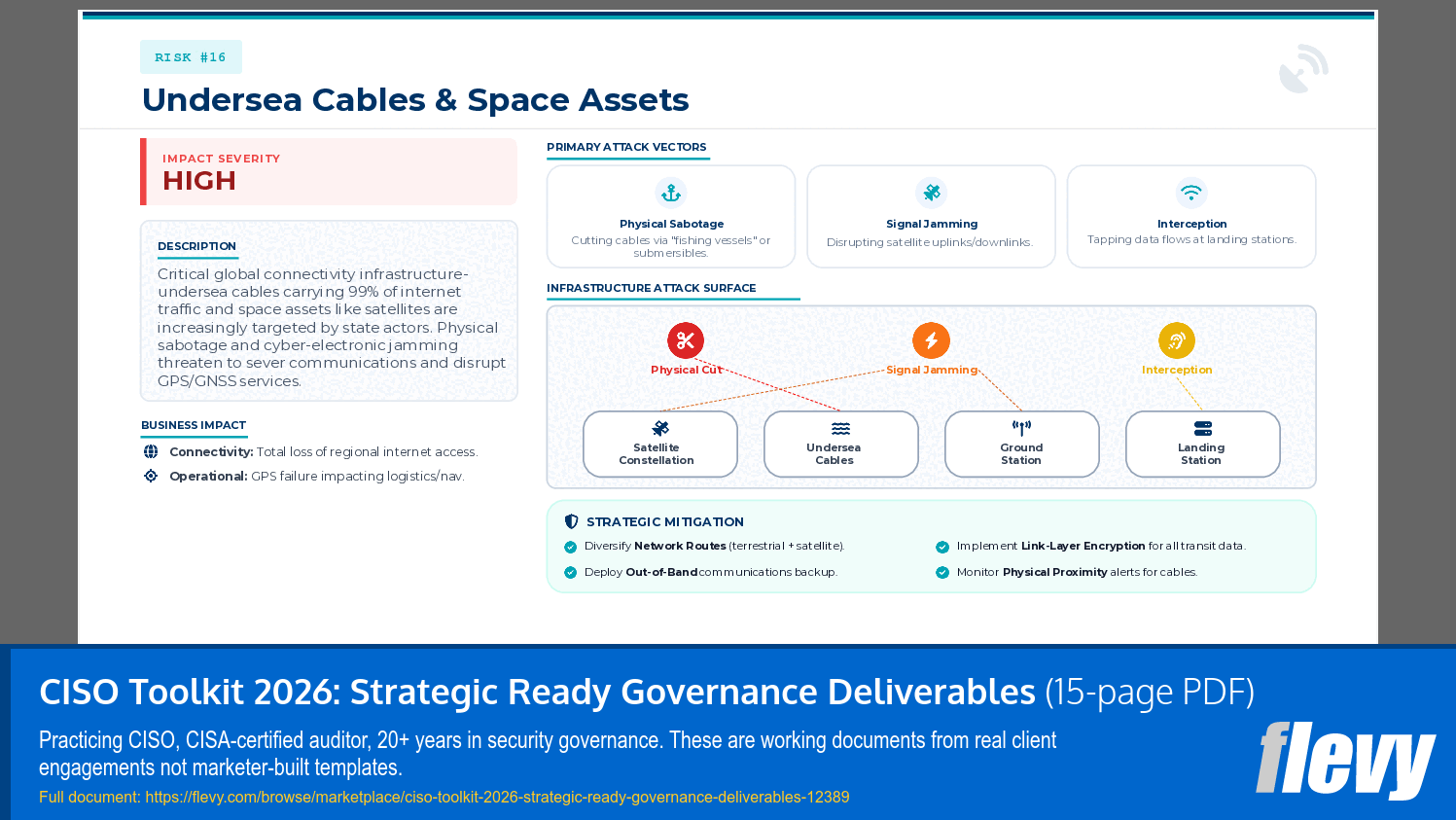This screenshot has height=820, width=1456.
Task: Select the Physical Sabotage attack vector card
Action: click(671, 216)
